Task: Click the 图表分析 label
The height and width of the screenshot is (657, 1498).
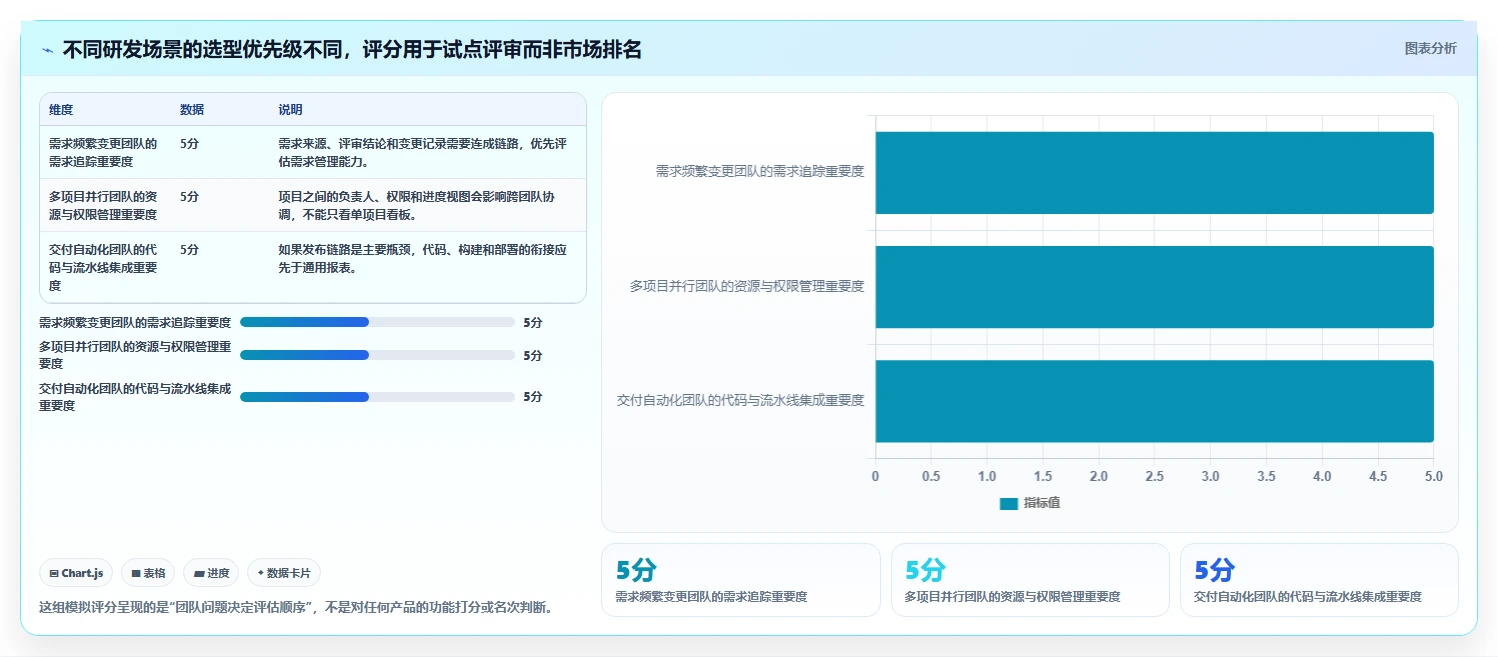Action: tap(1430, 48)
